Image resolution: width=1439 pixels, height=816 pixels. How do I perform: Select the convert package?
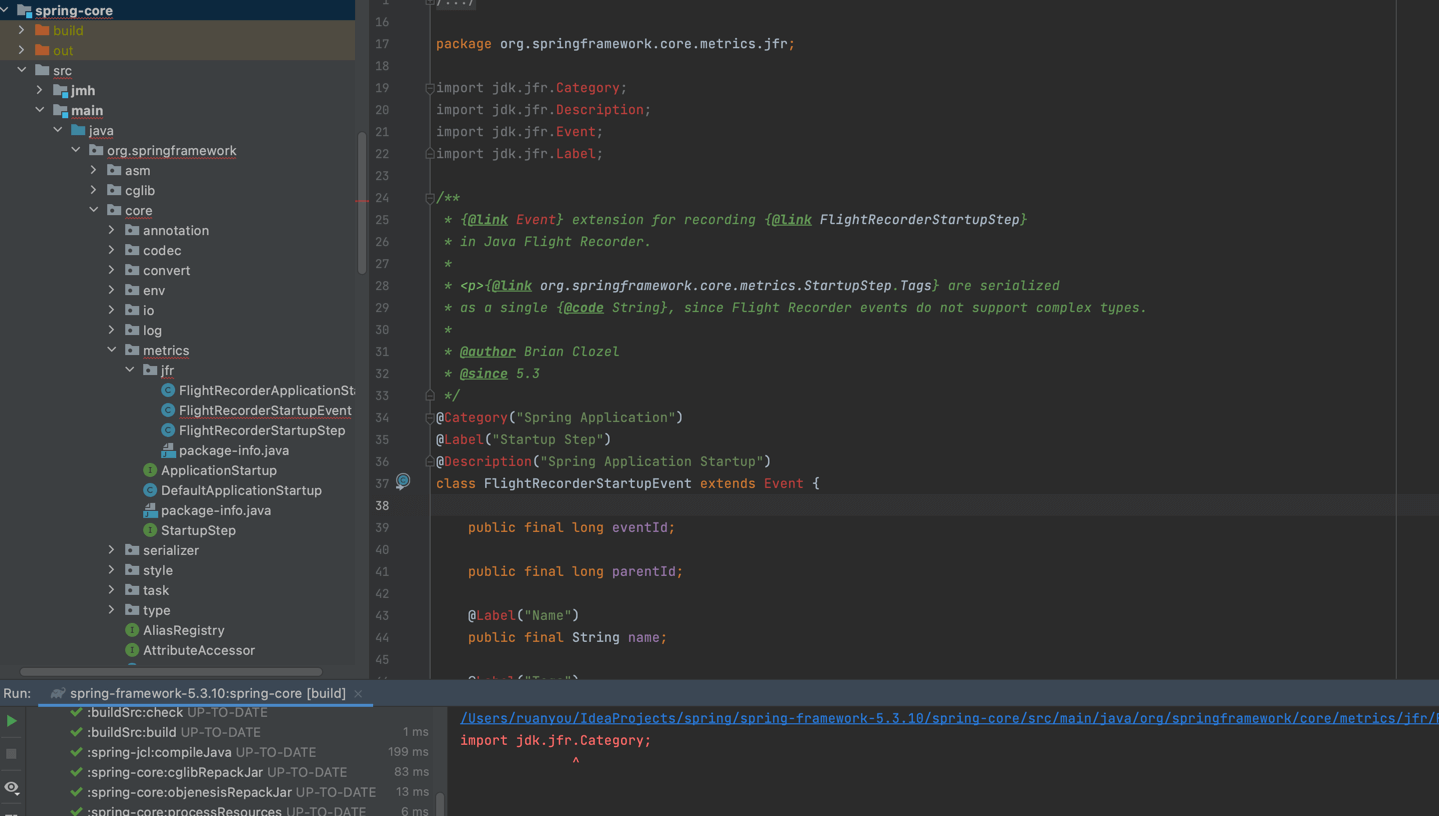coord(166,270)
